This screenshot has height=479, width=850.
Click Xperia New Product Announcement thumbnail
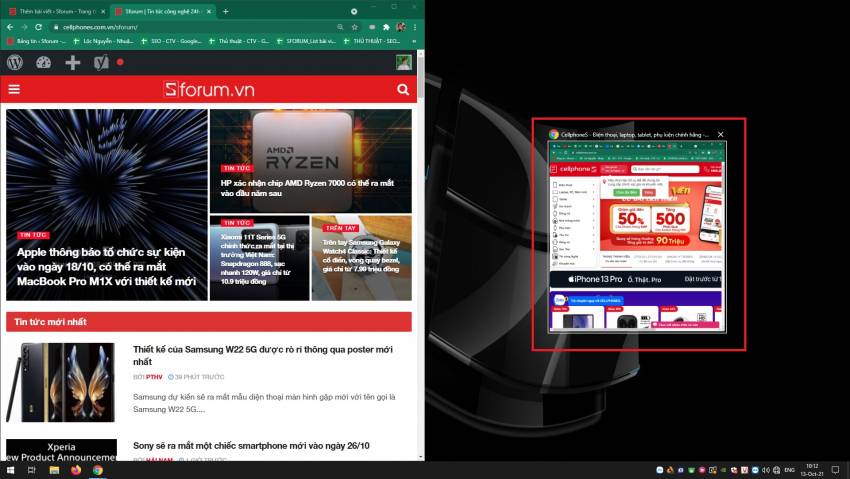(61, 450)
